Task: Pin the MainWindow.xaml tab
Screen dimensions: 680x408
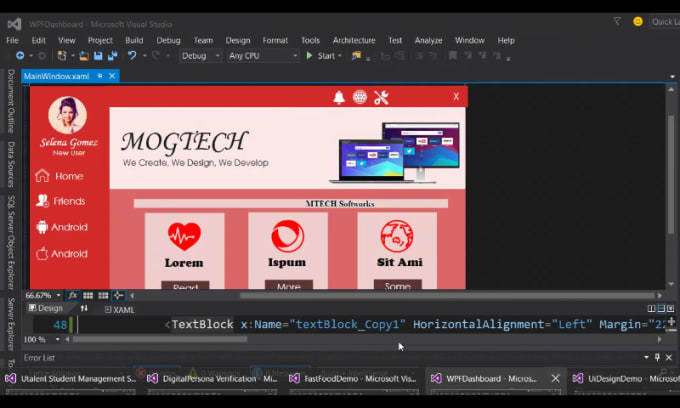Action: click(100, 76)
